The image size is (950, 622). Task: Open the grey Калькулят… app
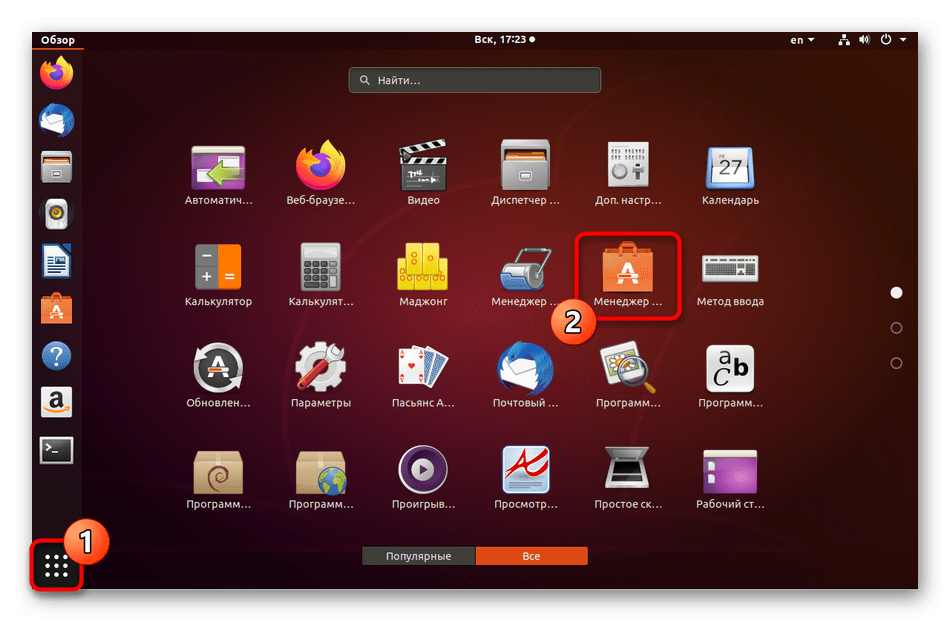click(x=321, y=276)
